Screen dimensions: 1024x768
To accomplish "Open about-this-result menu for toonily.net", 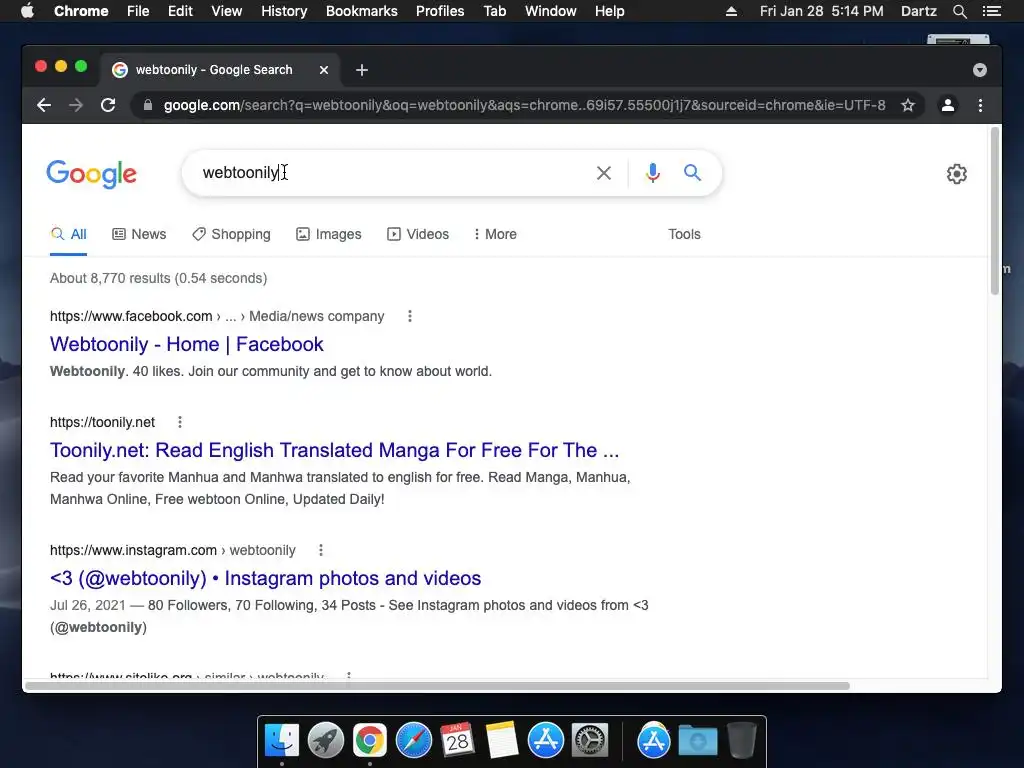I will (180, 423).
